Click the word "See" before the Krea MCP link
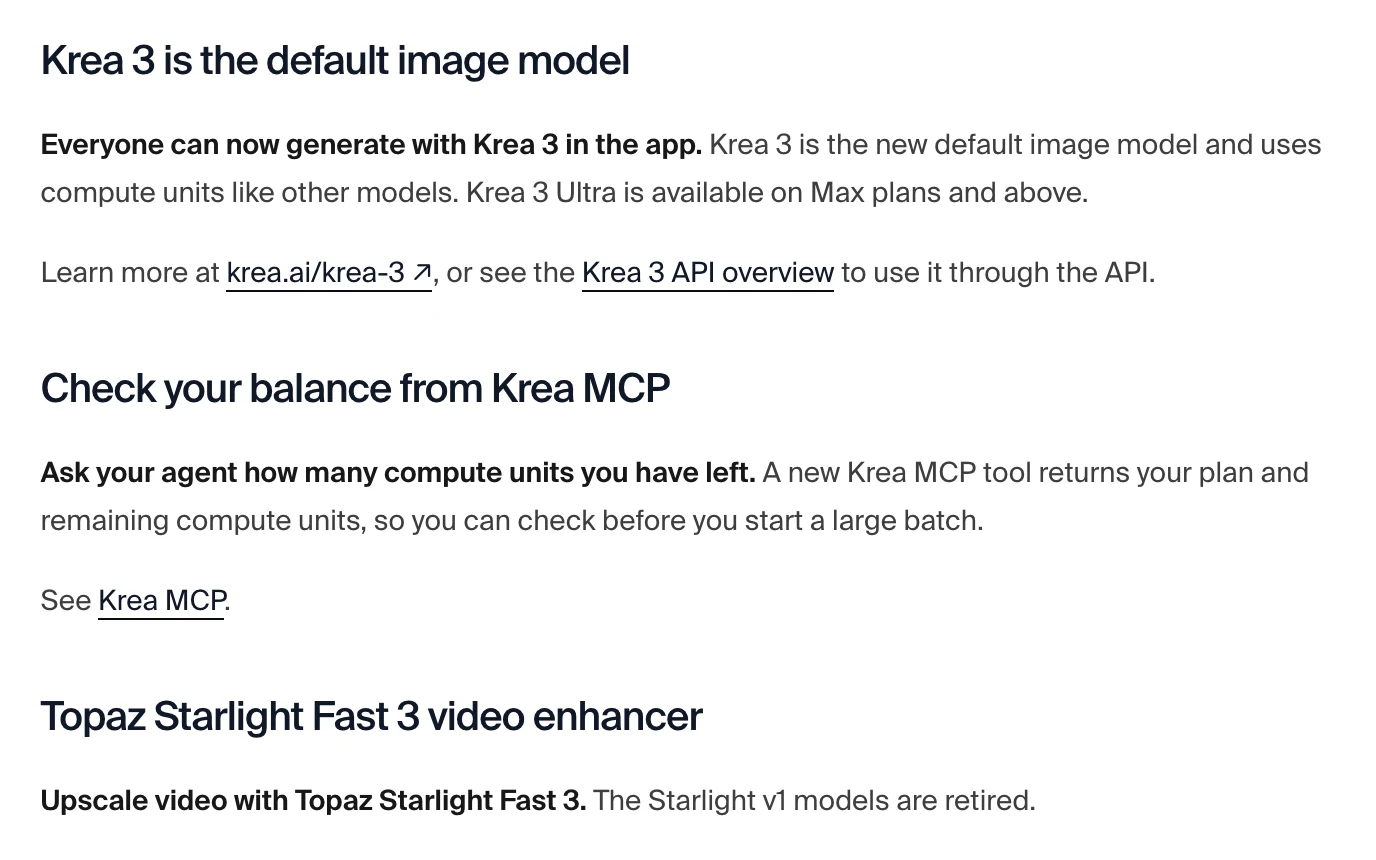 coord(66,600)
